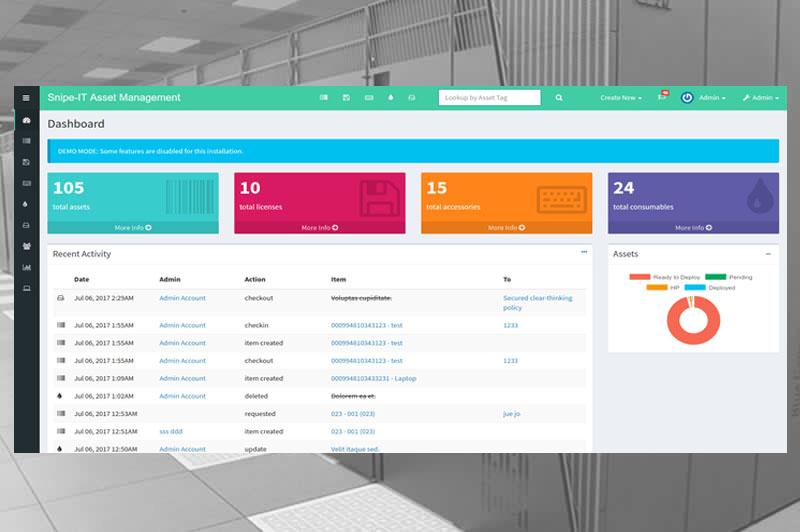Open Dashboard from sidebar speedometer icon
Screen dimensions: 800x532
coord(26,120)
